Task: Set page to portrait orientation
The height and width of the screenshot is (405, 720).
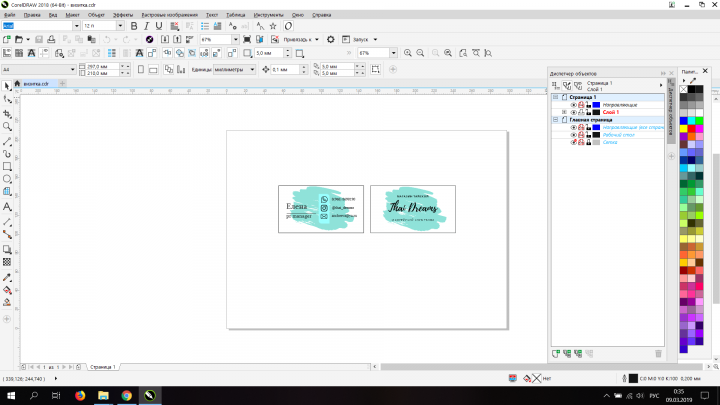Action: [141, 69]
